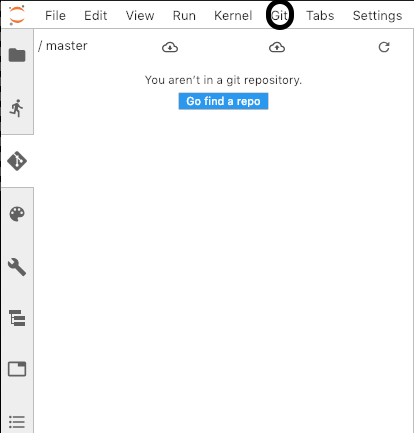Screen dimensions: 414x433
Task: Open the hierarchy tree sidebar icon
Action: point(17,318)
